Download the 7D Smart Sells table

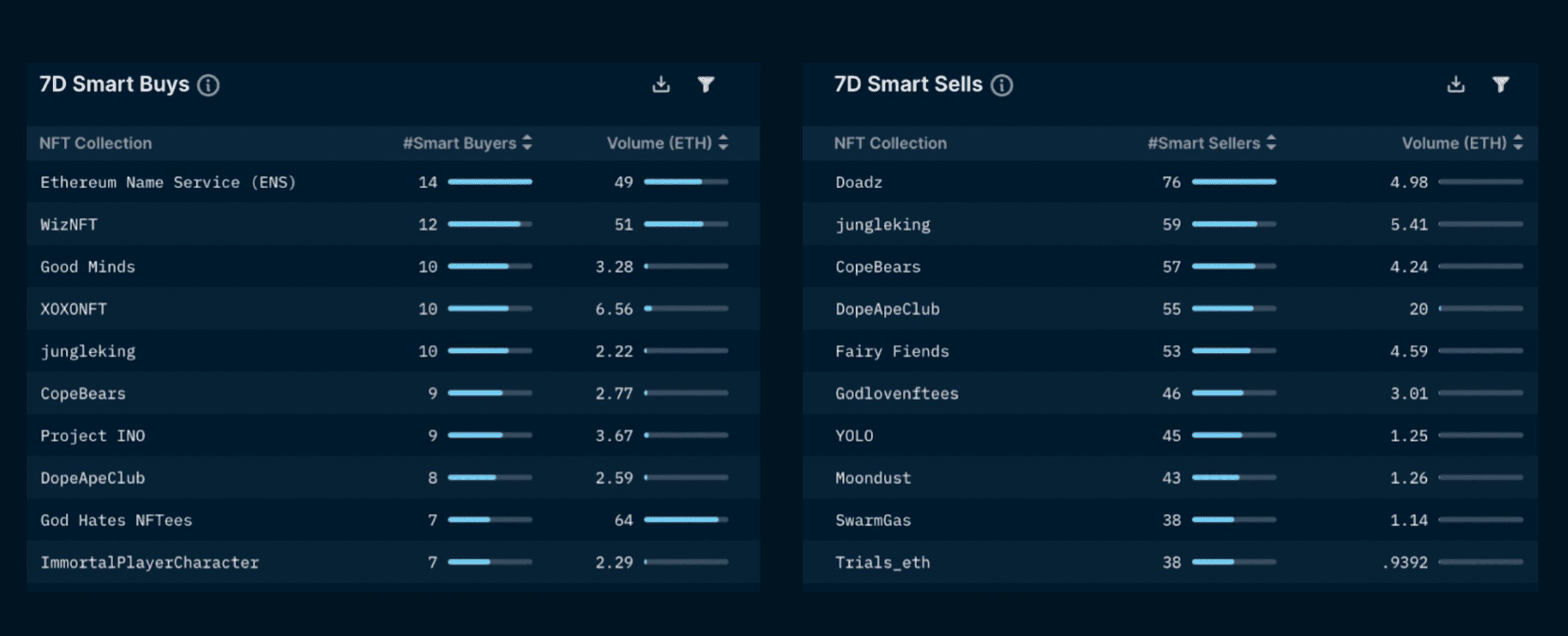(1455, 84)
